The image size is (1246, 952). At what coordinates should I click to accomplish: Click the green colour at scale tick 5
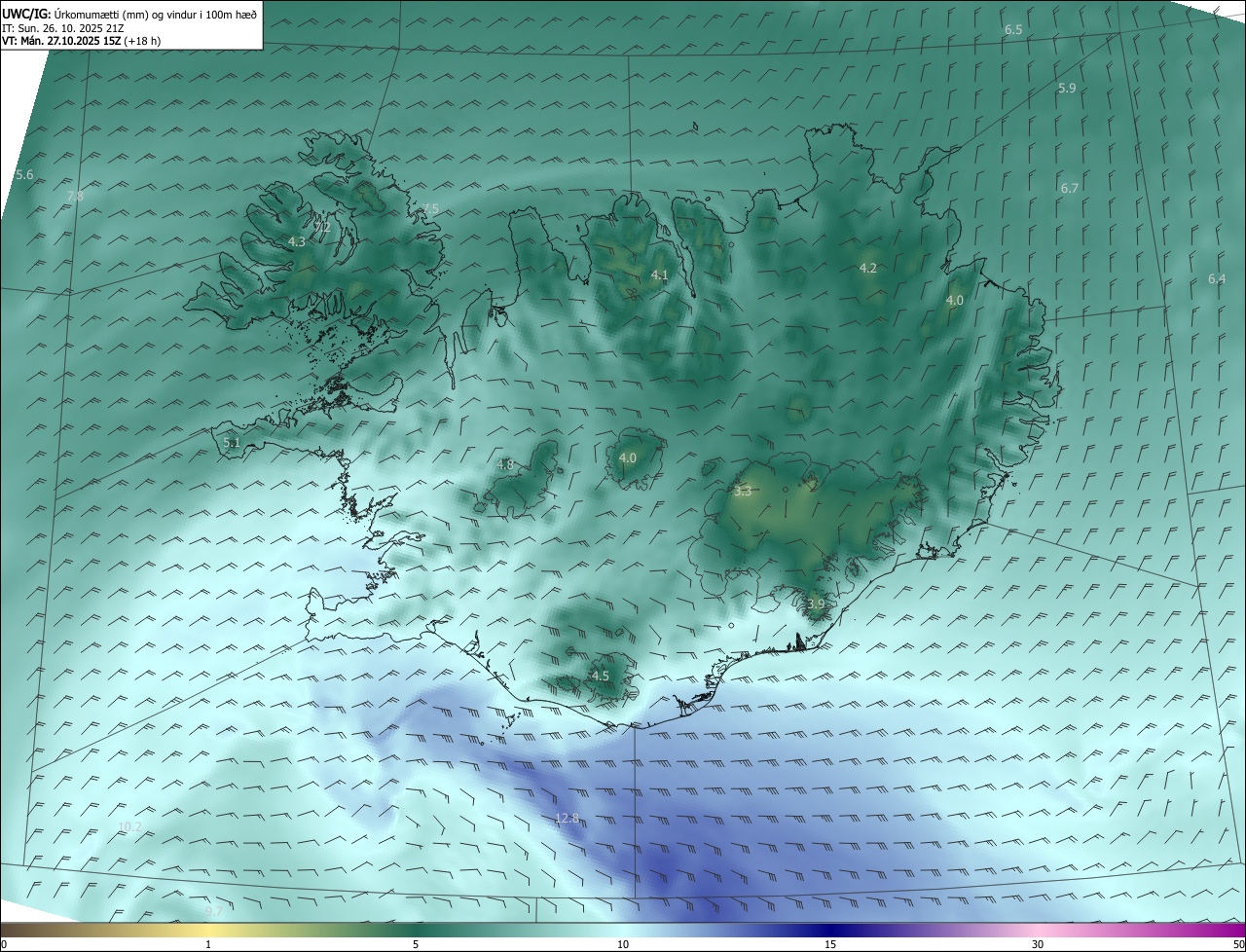click(416, 930)
